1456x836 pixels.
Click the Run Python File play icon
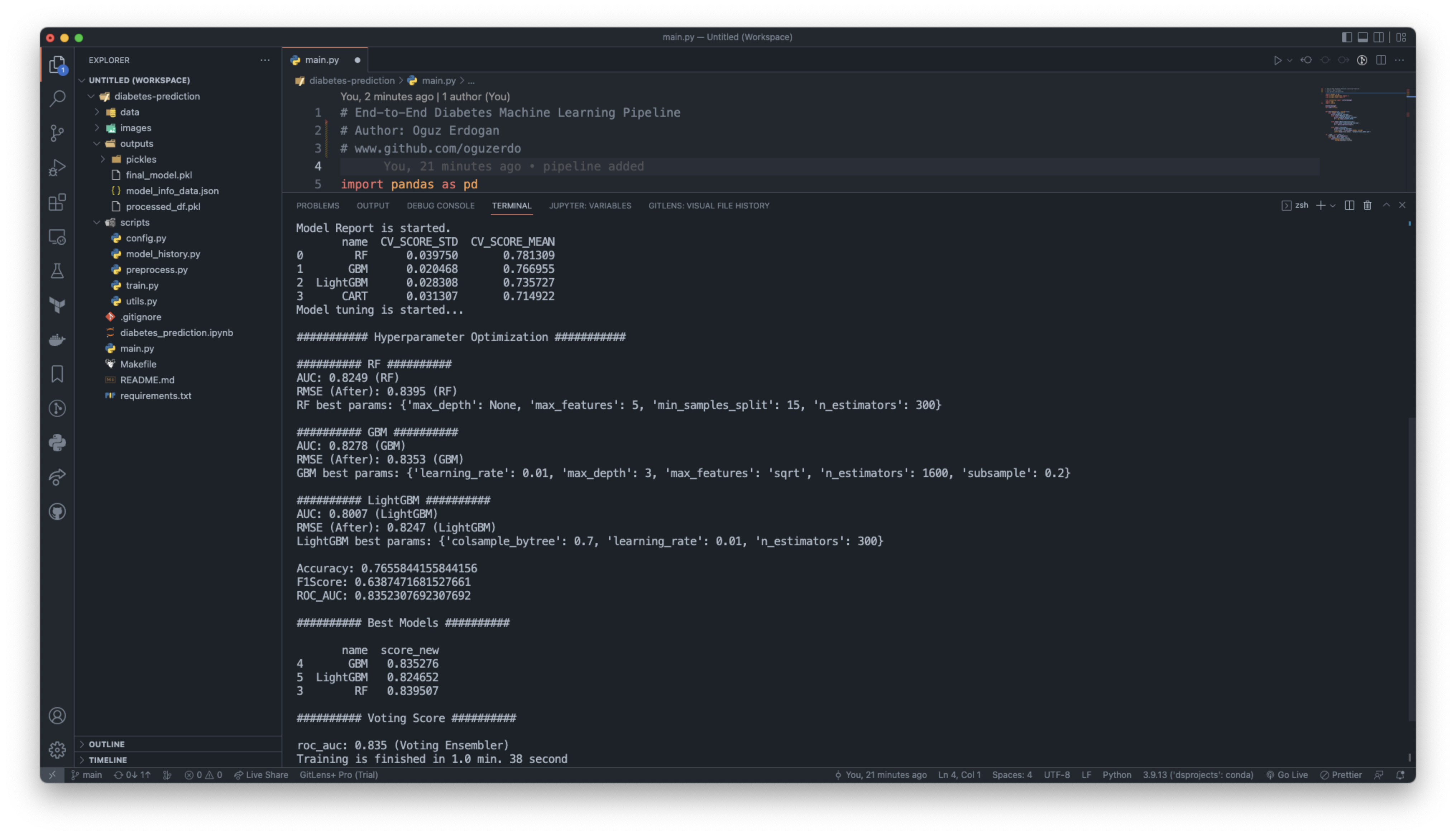pos(1277,60)
